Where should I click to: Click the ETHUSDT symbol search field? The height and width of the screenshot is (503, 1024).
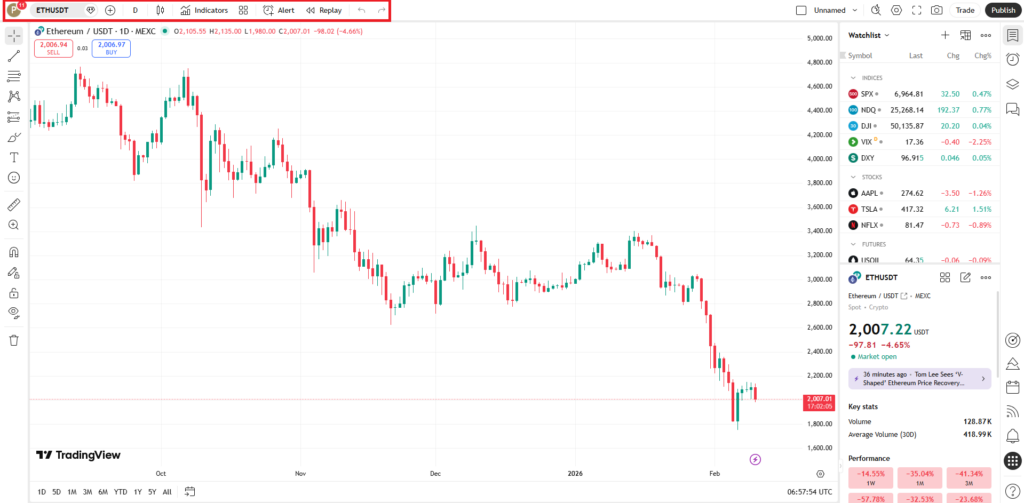(x=52, y=10)
